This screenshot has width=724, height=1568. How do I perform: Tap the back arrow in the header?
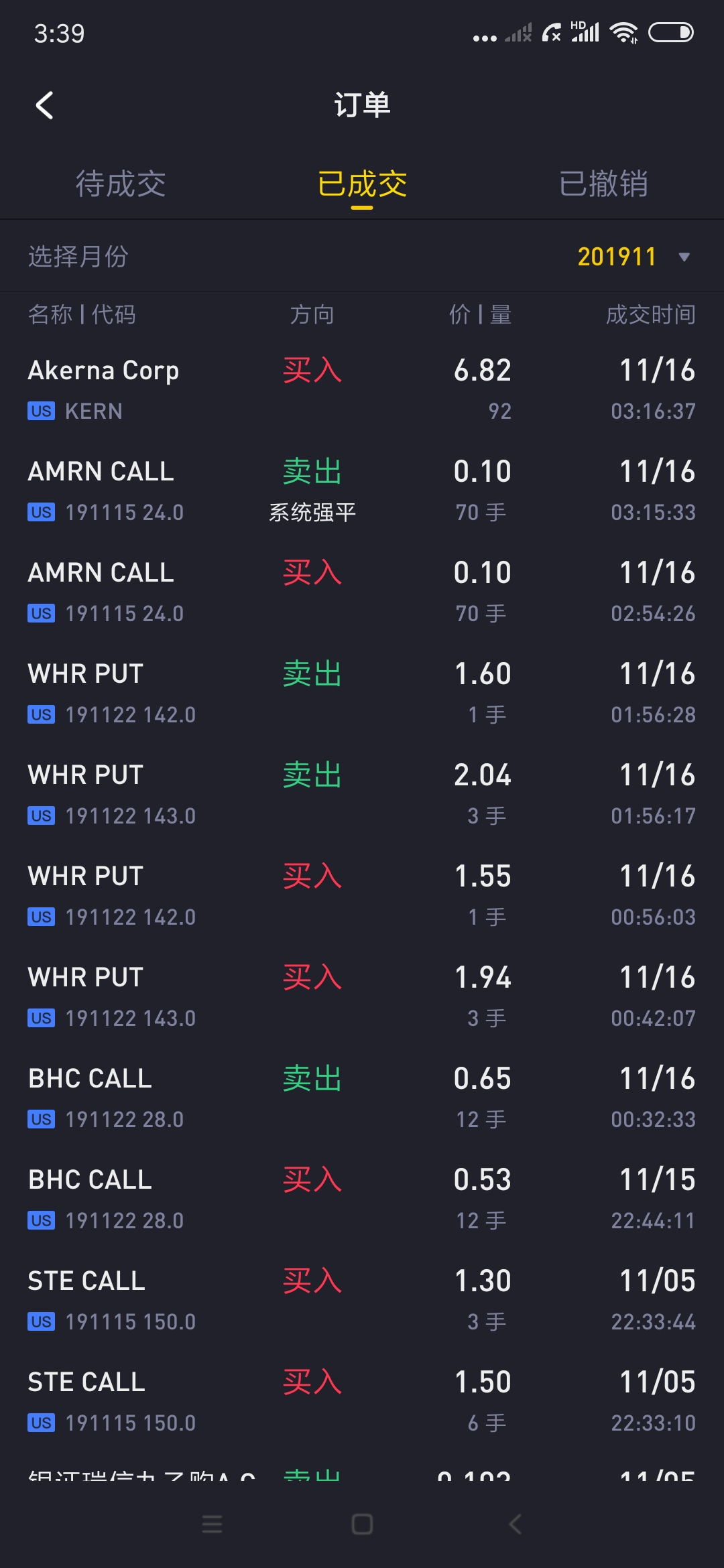pos(44,105)
